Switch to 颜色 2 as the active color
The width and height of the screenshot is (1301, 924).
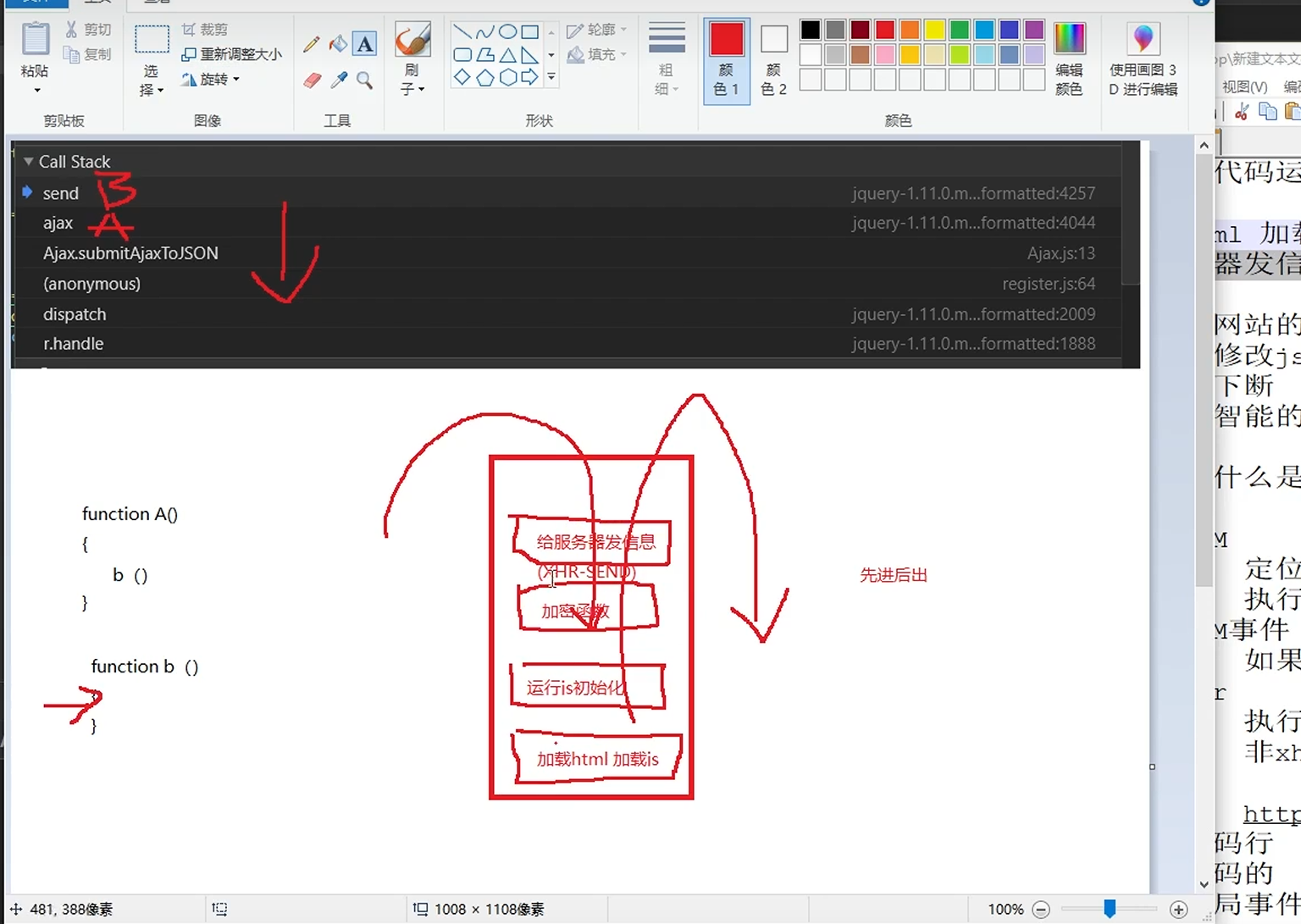tap(773, 60)
